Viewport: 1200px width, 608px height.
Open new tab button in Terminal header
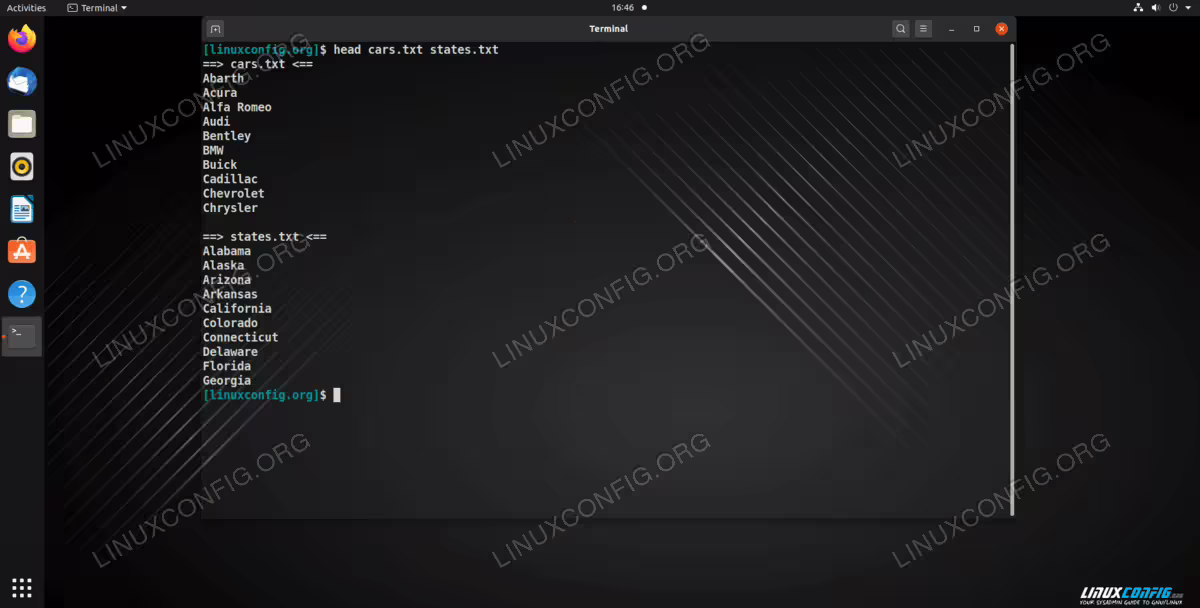coord(216,29)
